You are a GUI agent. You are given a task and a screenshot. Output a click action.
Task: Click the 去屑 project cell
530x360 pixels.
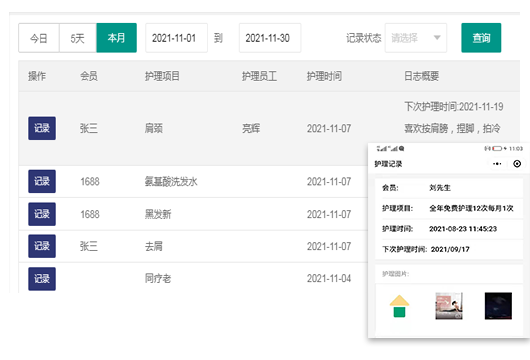(x=154, y=246)
